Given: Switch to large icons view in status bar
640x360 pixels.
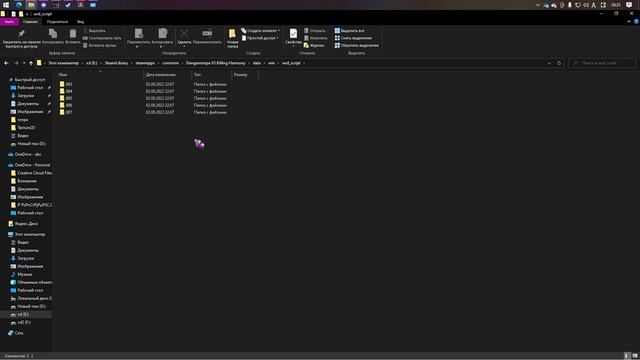Looking at the screenshot, I should click(635, 356).
